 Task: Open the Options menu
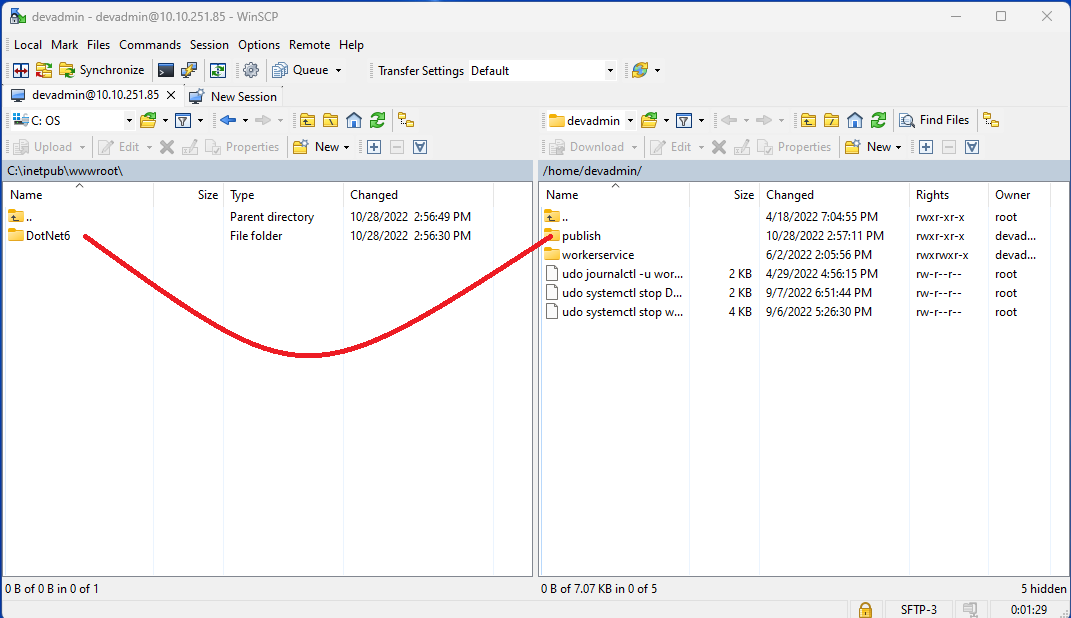click(x=259, y=45)
